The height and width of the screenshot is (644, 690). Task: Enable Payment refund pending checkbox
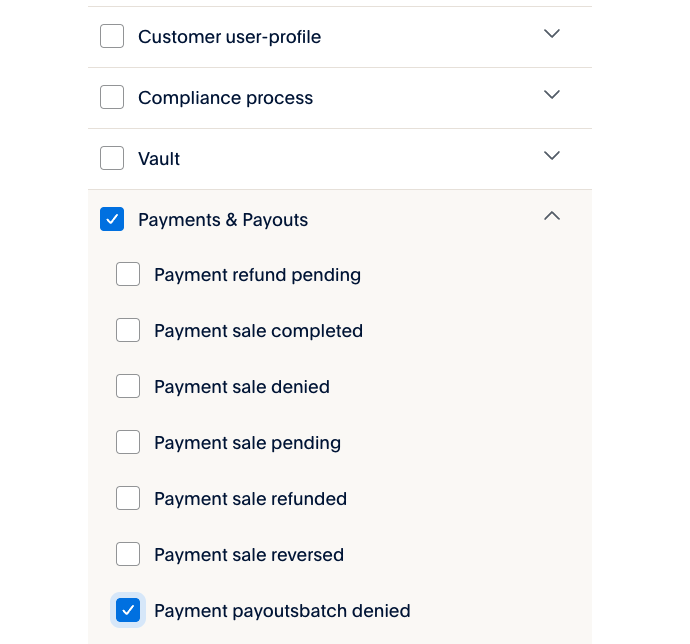pos(128,275)
